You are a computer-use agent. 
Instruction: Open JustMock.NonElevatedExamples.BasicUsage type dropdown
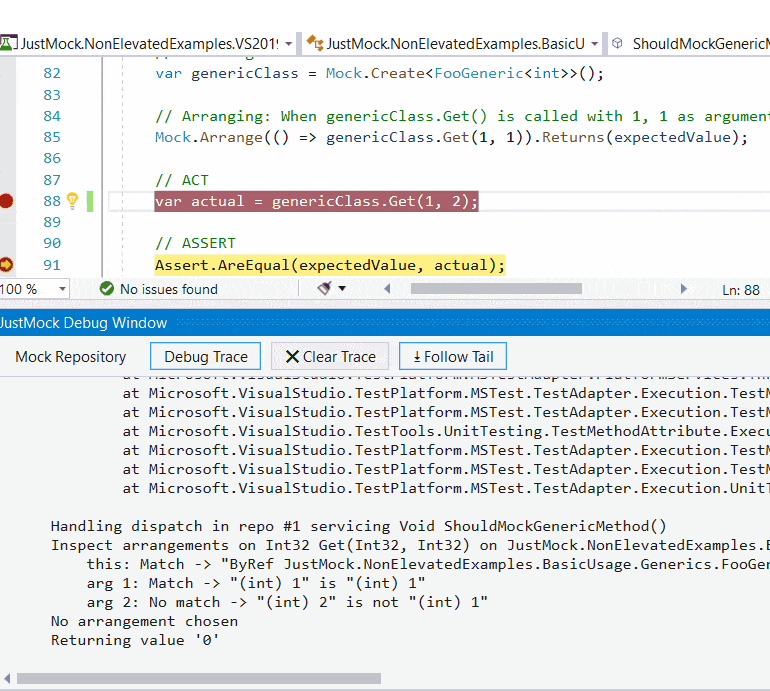595,44
